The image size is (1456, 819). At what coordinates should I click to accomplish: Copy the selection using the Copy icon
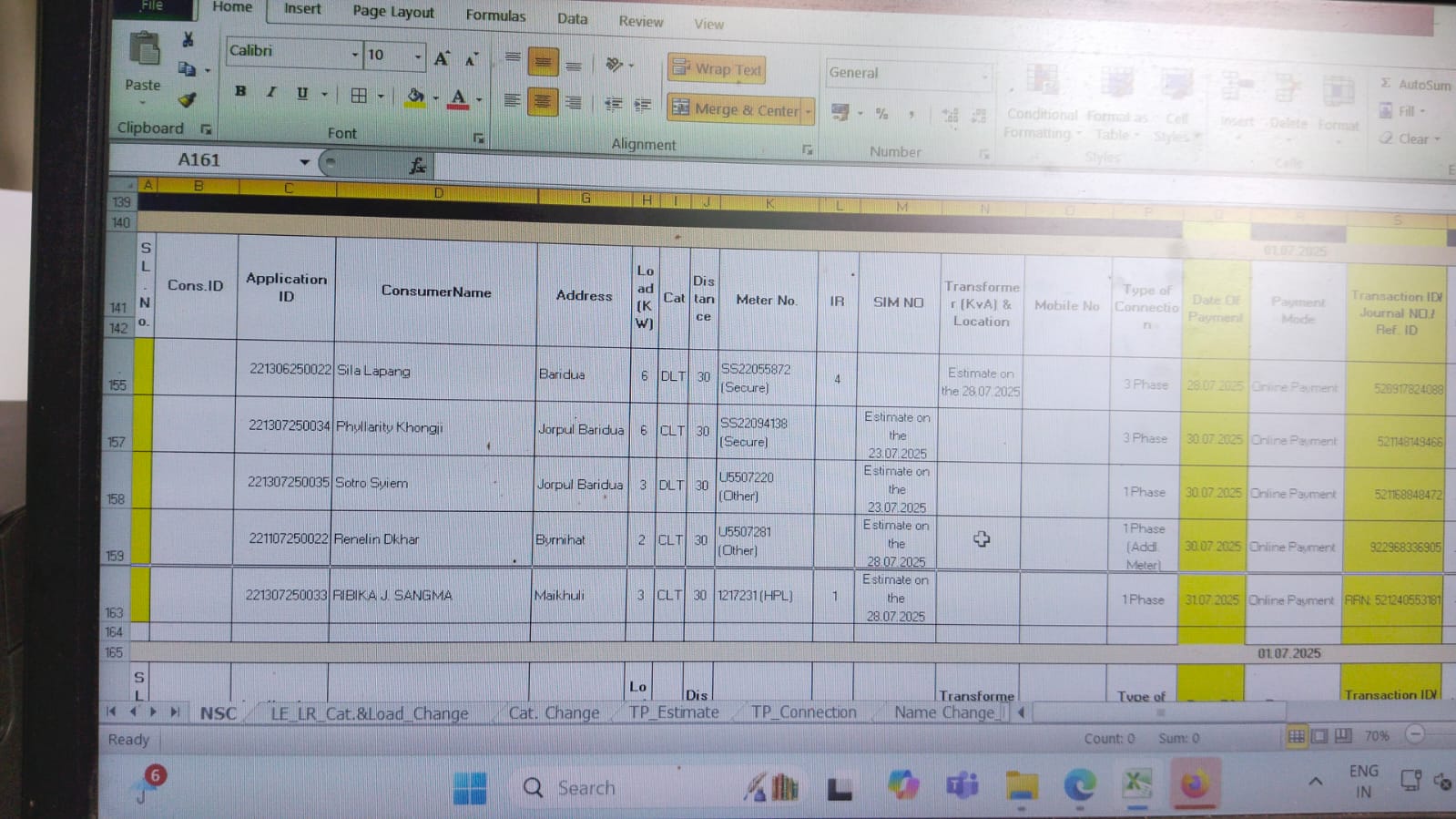tap(188, 69)
